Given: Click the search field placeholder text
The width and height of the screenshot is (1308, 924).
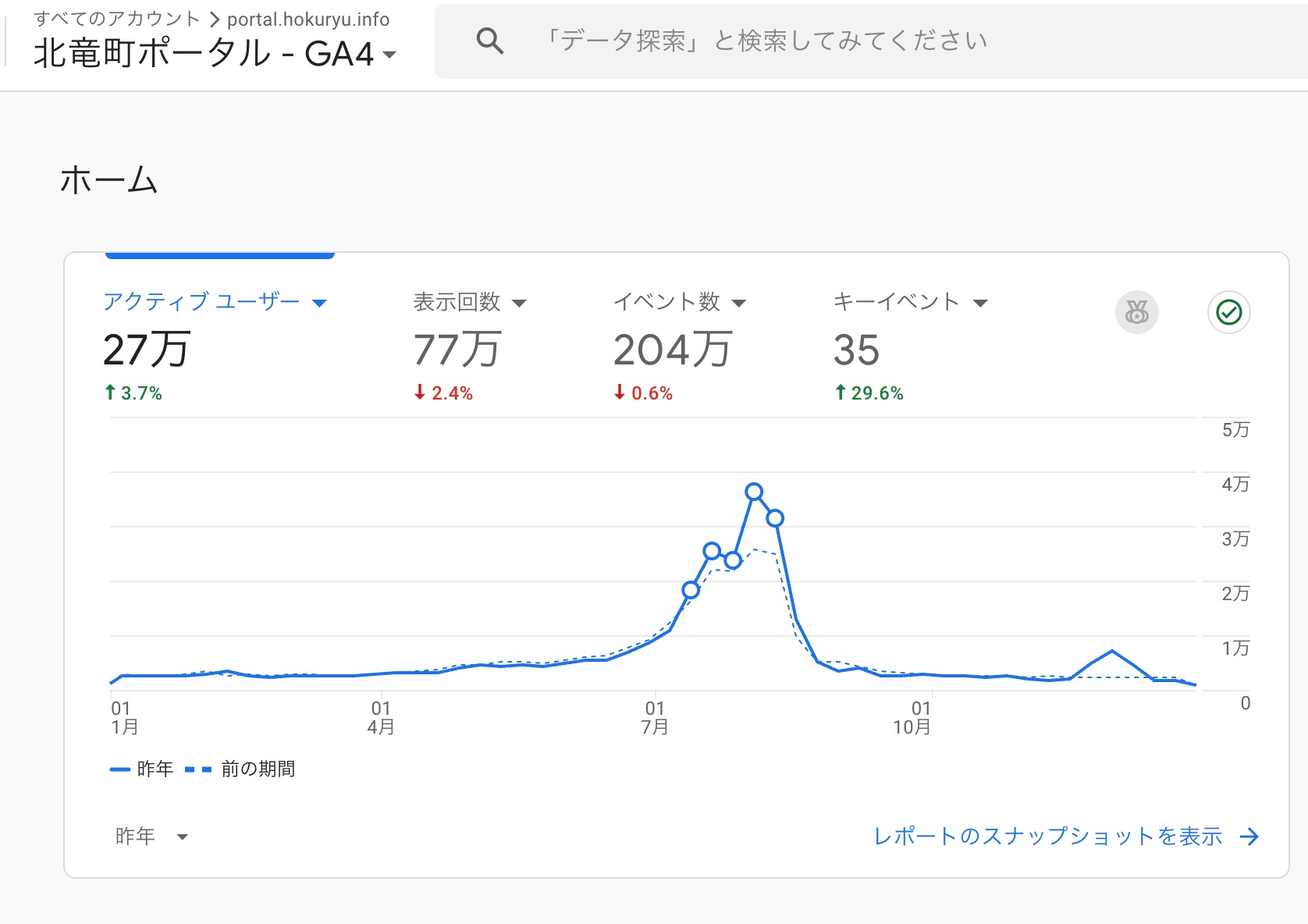Looking at the screenshot, I should pyautogui.click(x=766, y=41).
